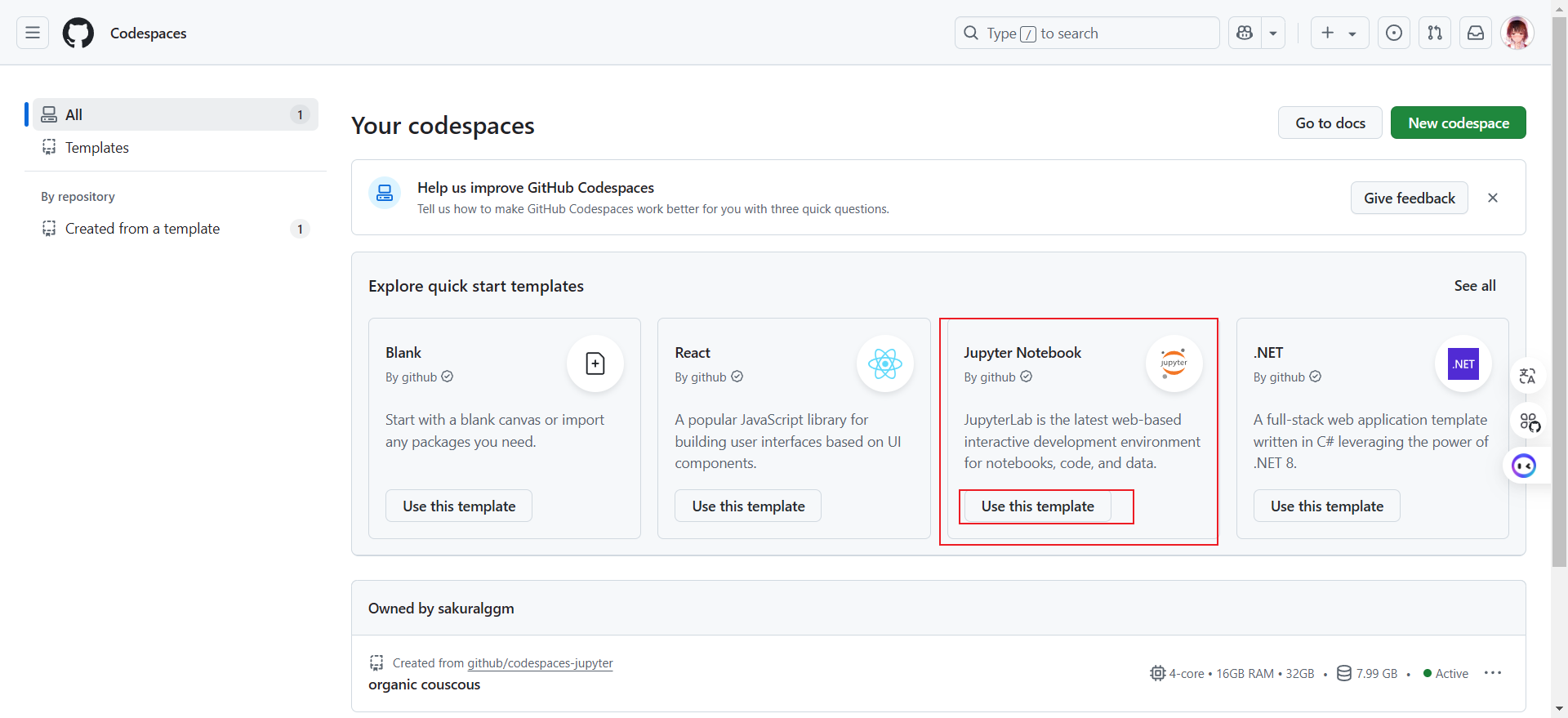Click Codespaces title in header
This screenshot has width=1568, height=718.
click(149, 33)
